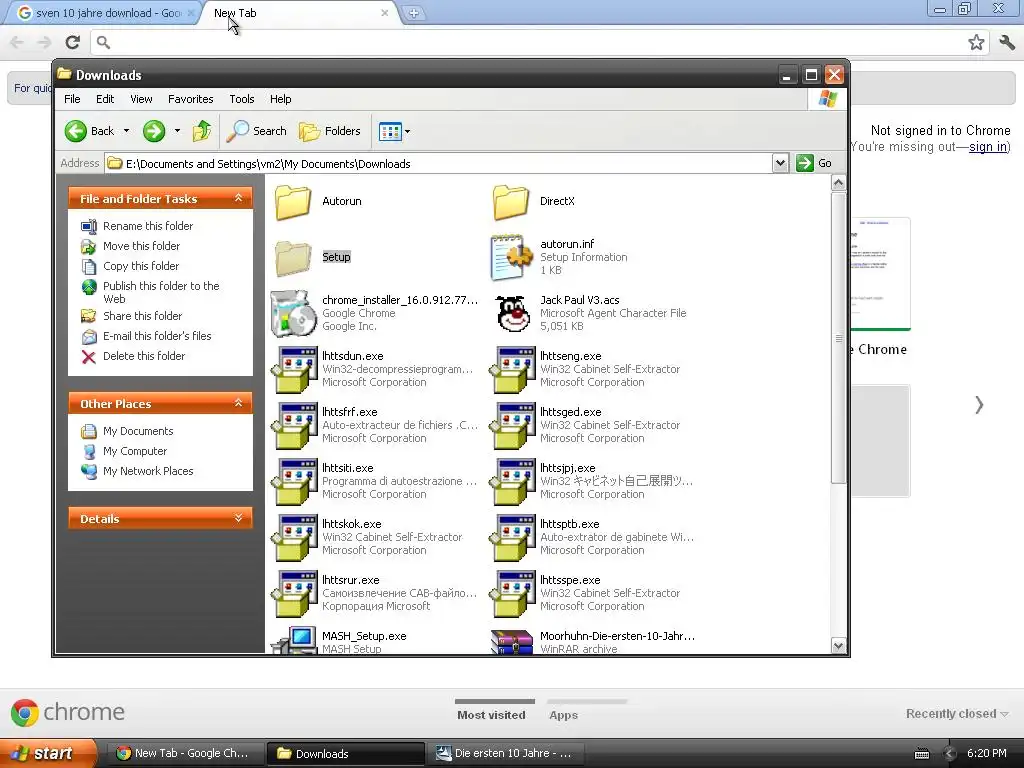Click Move this folder
The height and width of the screenshot is (768, 1024).
[141, 246]
